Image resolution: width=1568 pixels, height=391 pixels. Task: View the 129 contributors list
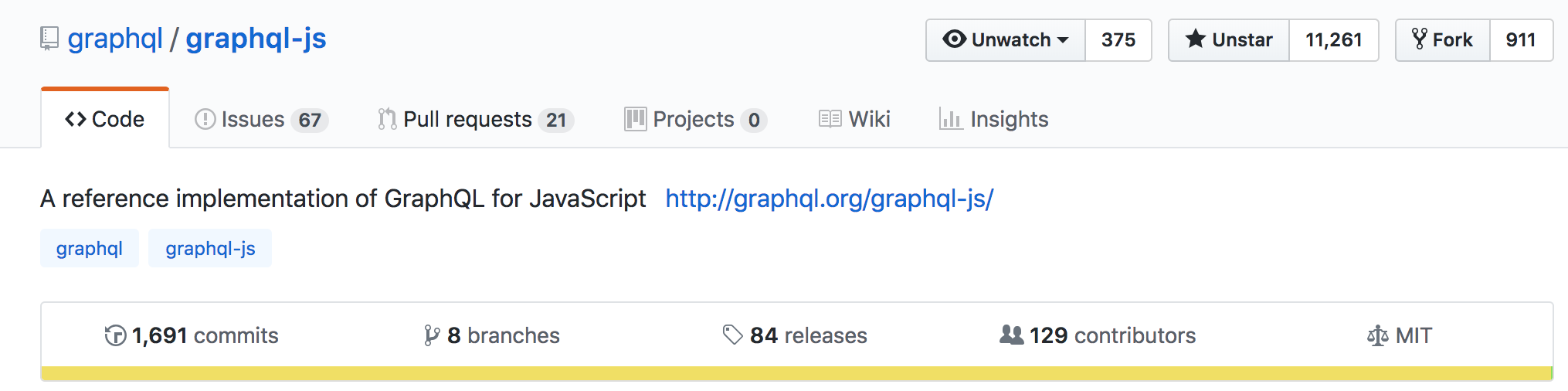[x=1098, y=335]
